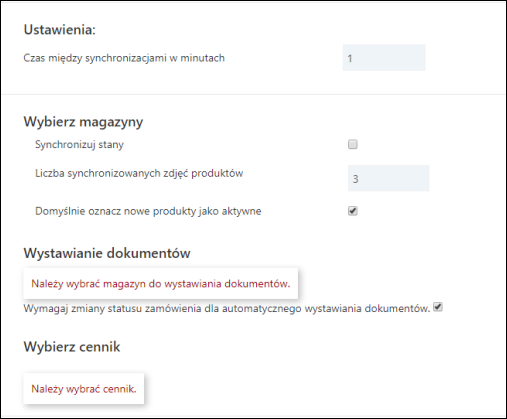Click the value 3 in the photos field
The image size is (507, 419).
coord(355,179)
